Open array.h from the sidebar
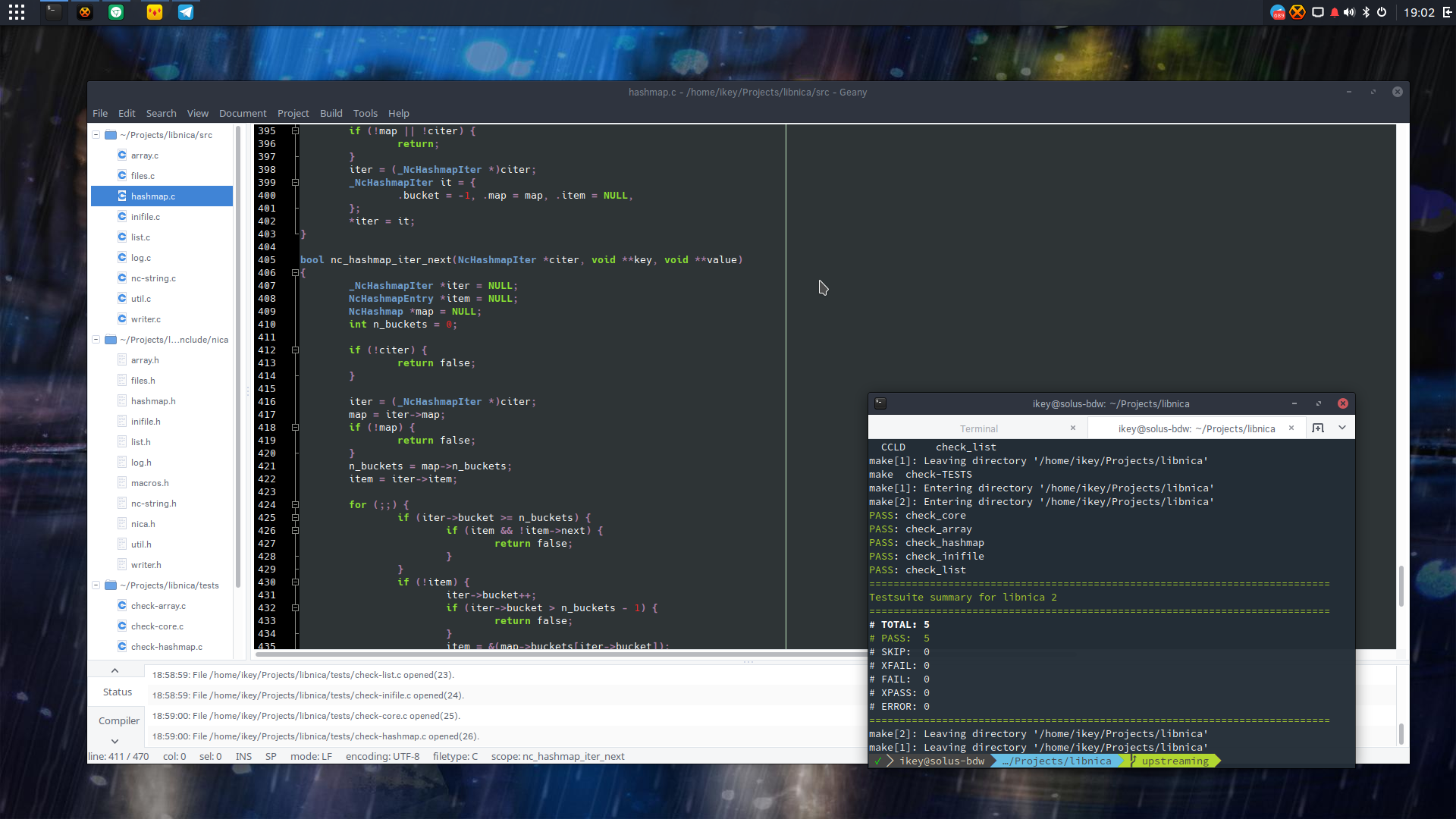1456x819 pixels. 145,360
